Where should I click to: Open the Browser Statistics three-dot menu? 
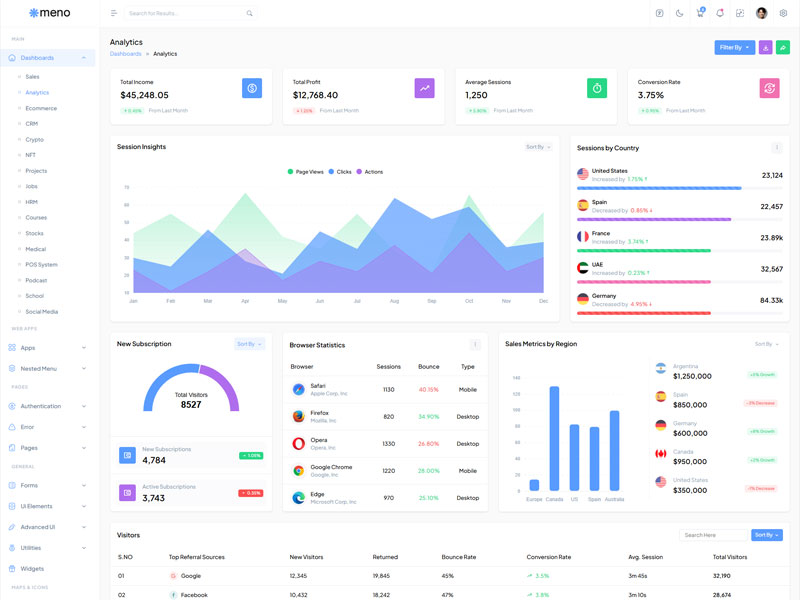click(475, 345)
